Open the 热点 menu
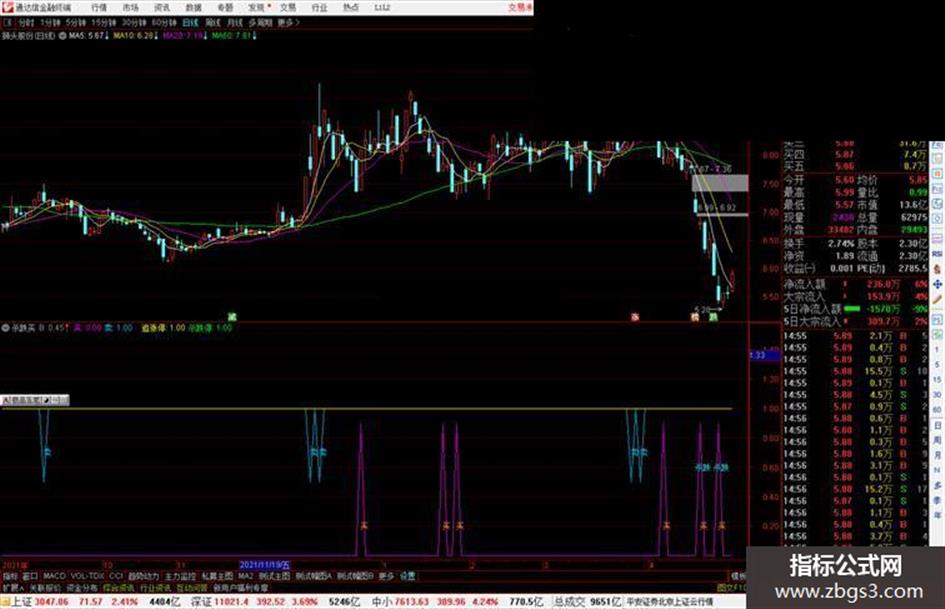The height and width of the screenshot is (609, 945). click(350, 7)
